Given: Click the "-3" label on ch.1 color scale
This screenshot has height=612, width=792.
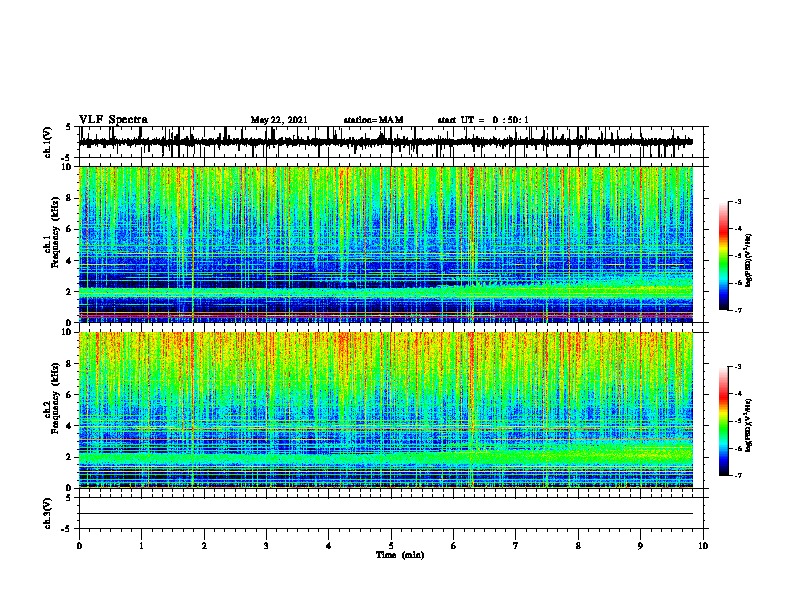Looking at the screenshot, I should click(738, 201).
